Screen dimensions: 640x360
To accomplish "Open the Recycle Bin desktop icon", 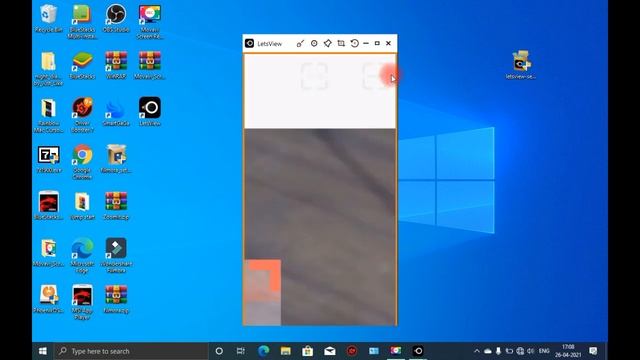I will tap(49, 18).
